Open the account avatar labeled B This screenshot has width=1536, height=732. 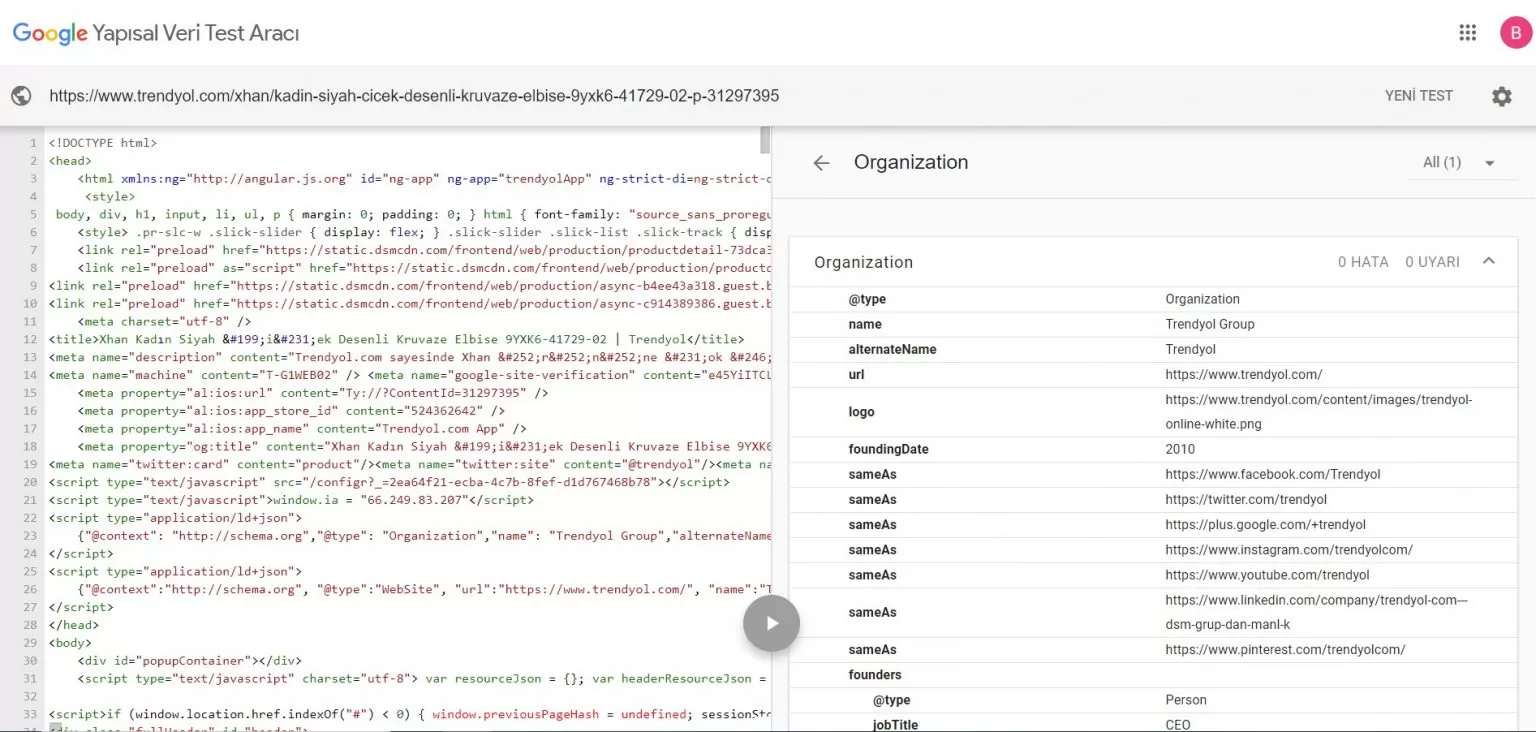tap(1515, 33)
